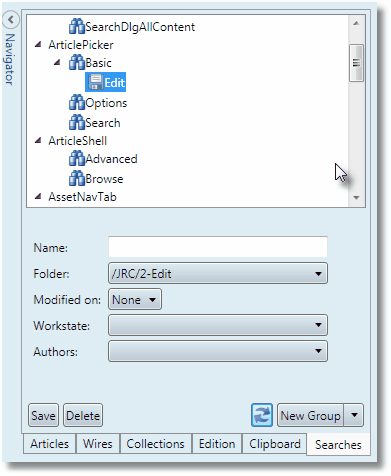Switch to the Collections tab
This screenshot has width=391, height=476.
pyautogui.click(x=155, y=444)
